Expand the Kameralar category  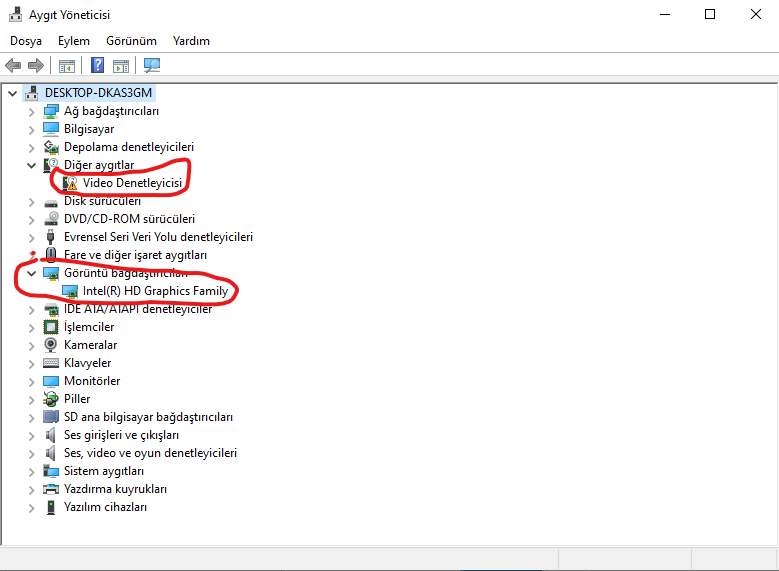click(31, 345)
